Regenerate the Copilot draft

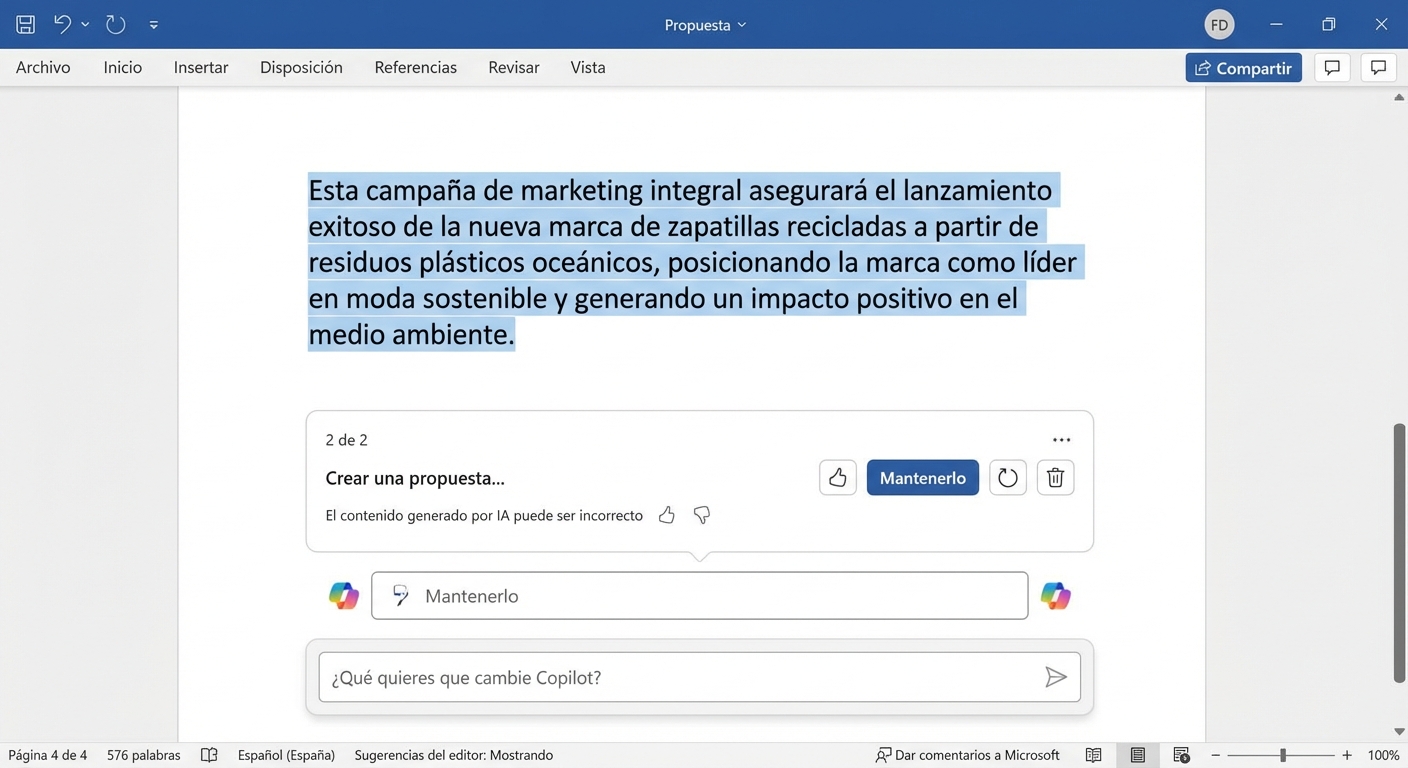pos(1007,477)
